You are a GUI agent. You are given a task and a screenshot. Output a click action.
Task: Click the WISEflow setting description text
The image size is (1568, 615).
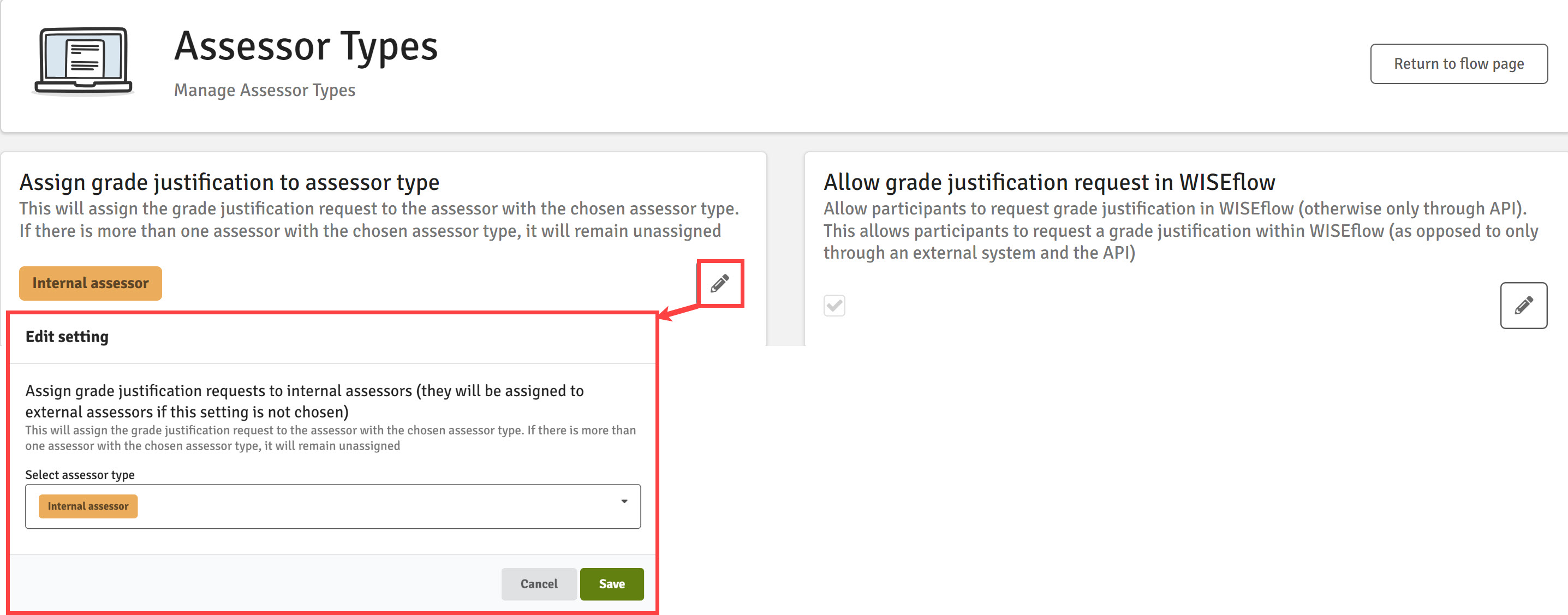1181,231
